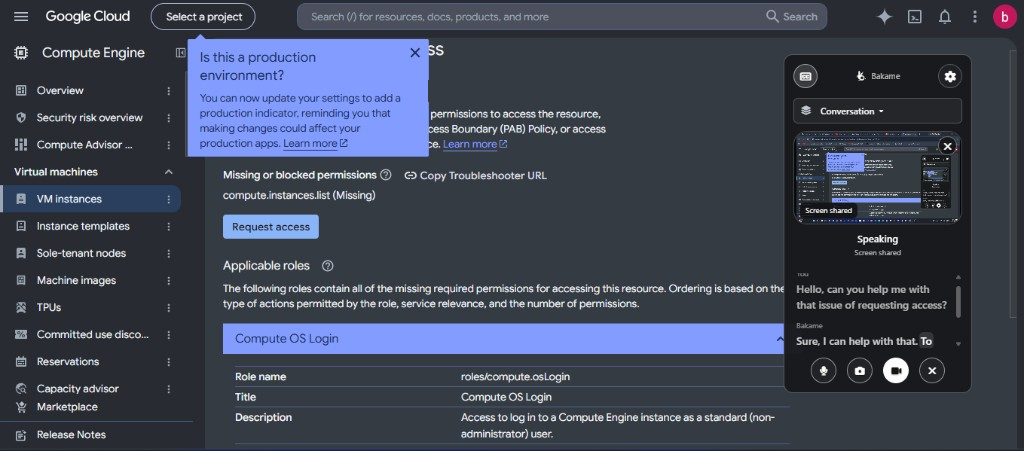Go to Sole-tenant nodes page

click(81, 253)
